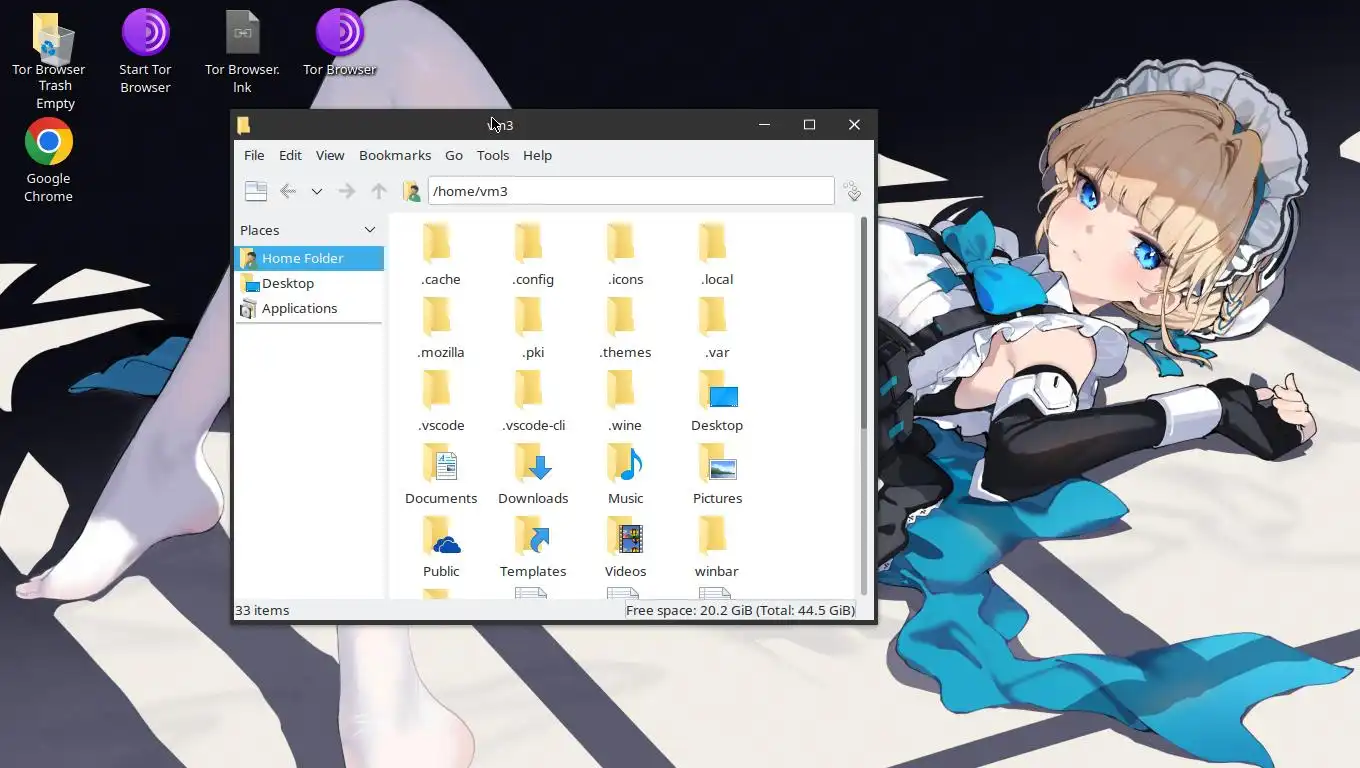The height and width of the screenshot is (768, 1360).
Task: Open the Edit menu
Action: click(x=290, y=155)
